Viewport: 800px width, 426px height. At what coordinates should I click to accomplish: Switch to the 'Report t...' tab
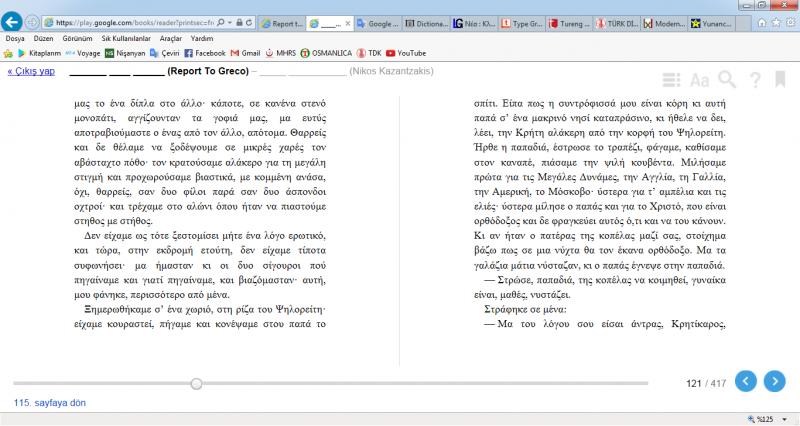pos(282,23)
